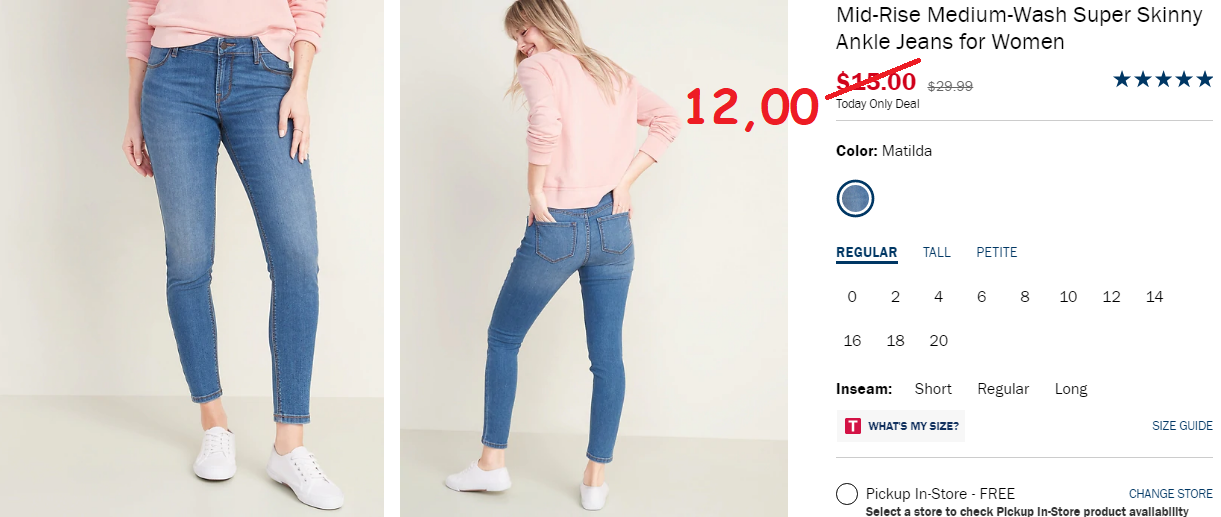The width and height of the screenshot is (1221, 517).
Task: Open the SIZE GUIDE link
Action: pos(1182,426)
